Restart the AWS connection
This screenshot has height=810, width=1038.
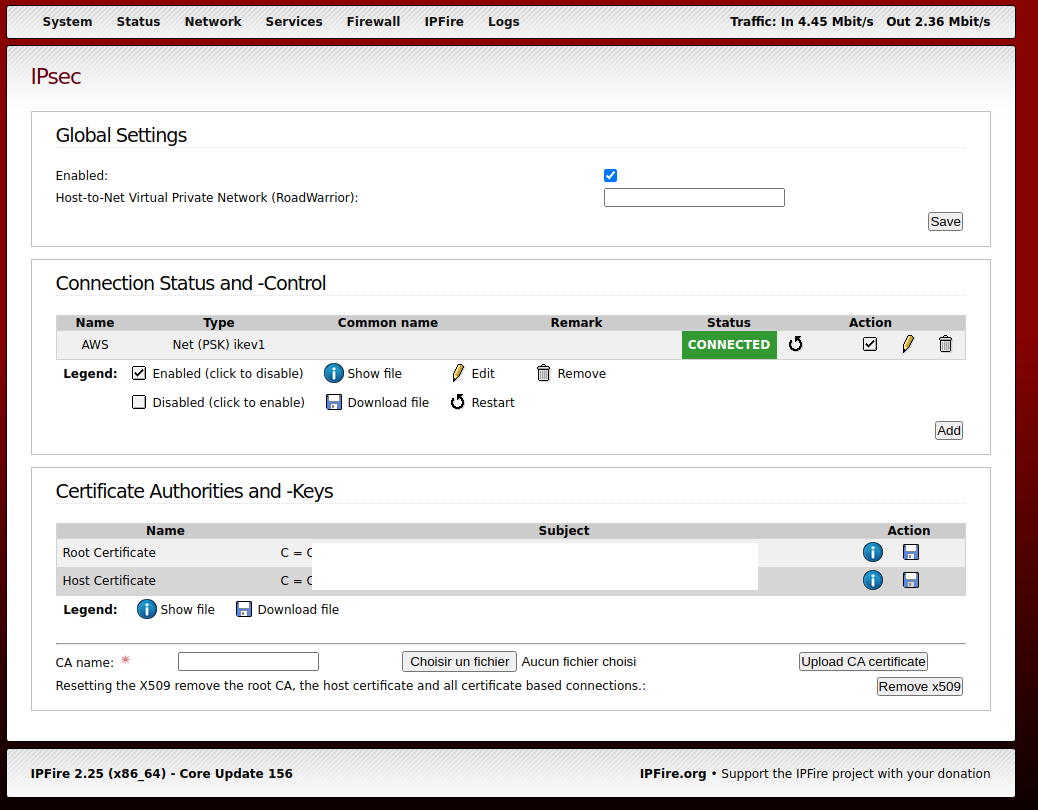pos(796,344)
